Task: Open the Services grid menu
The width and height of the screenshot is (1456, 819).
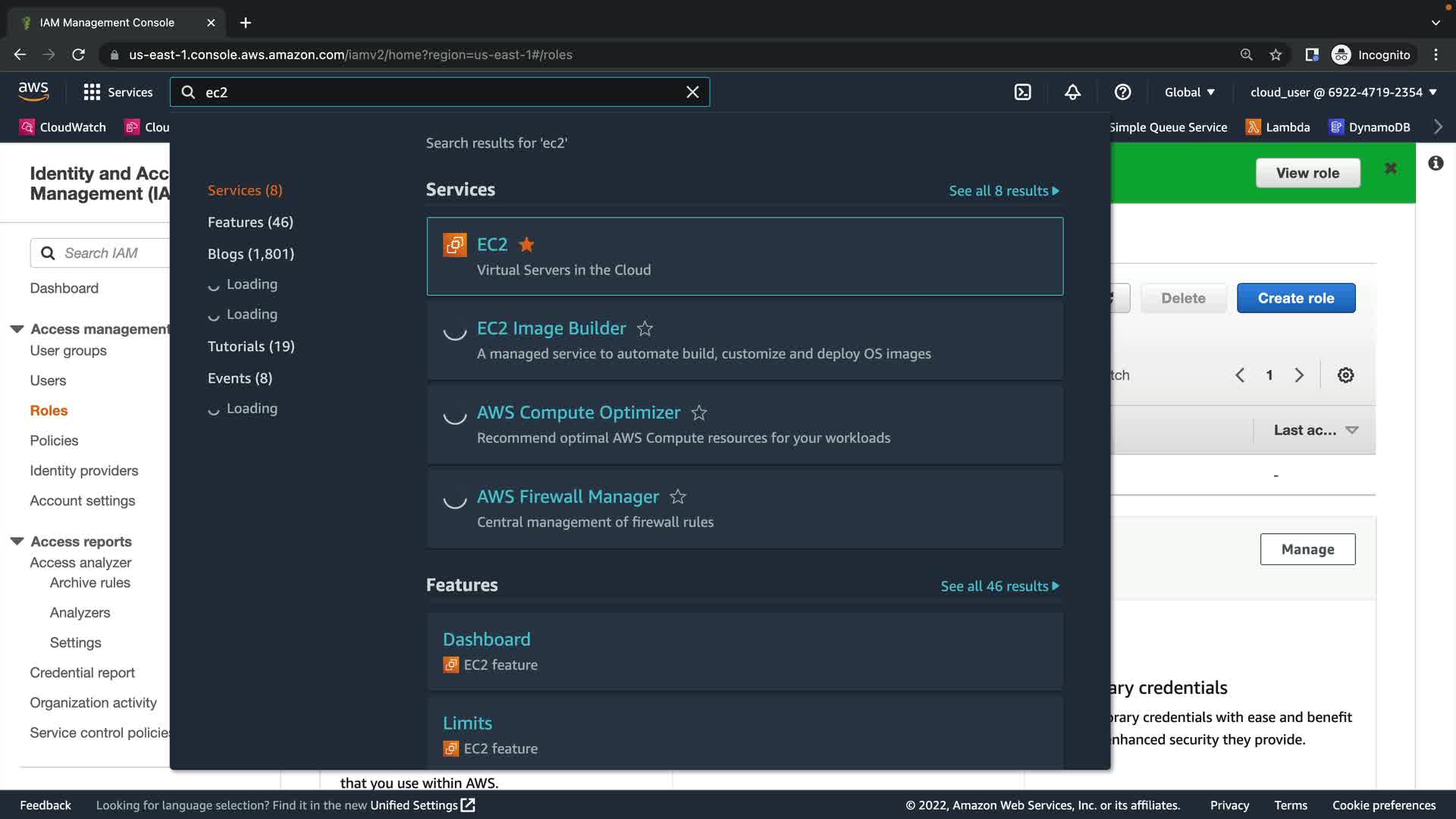Action: pyautogui.click(x=118, y=92)
